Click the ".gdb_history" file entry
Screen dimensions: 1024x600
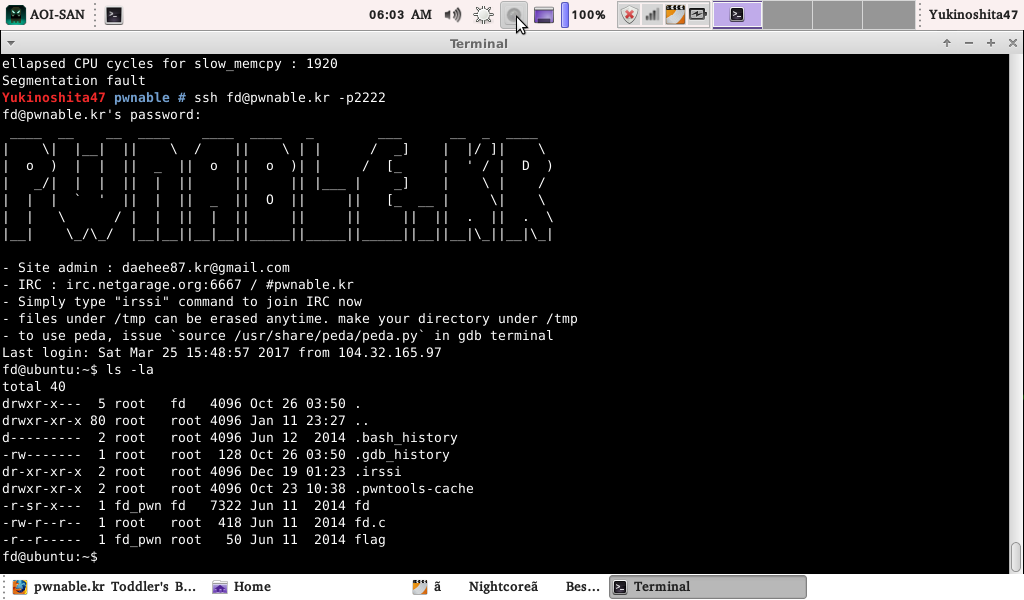402,454
